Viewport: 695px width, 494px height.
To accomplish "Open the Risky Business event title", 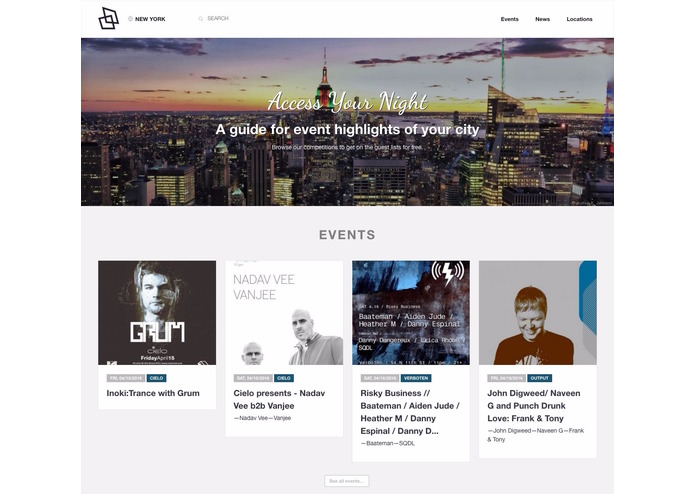I will [x=410, y=412].
